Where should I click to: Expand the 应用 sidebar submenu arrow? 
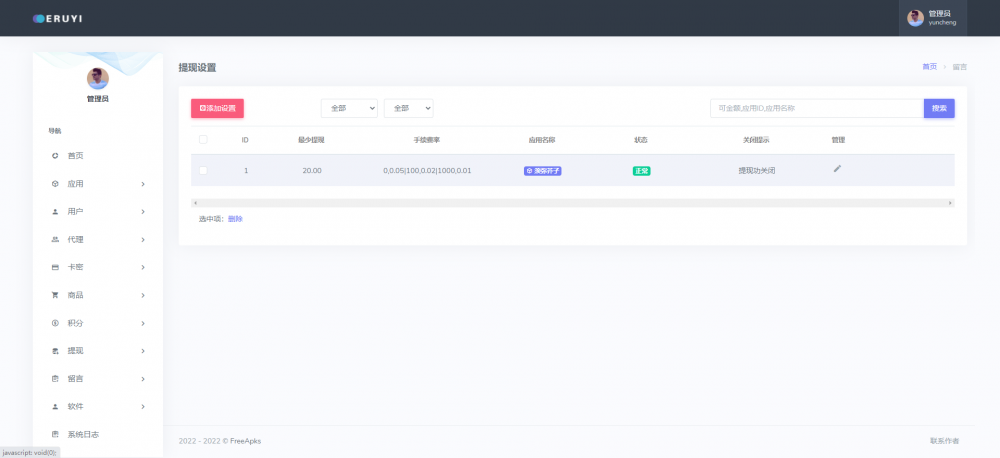pos(143,184)
